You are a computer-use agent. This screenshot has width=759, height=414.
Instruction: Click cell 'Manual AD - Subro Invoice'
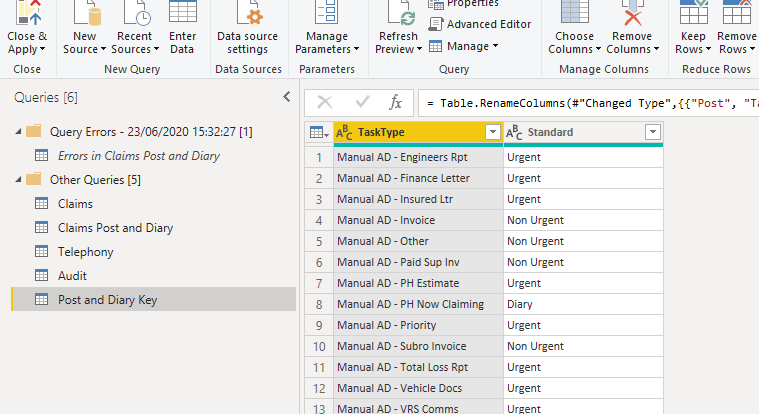419,346
